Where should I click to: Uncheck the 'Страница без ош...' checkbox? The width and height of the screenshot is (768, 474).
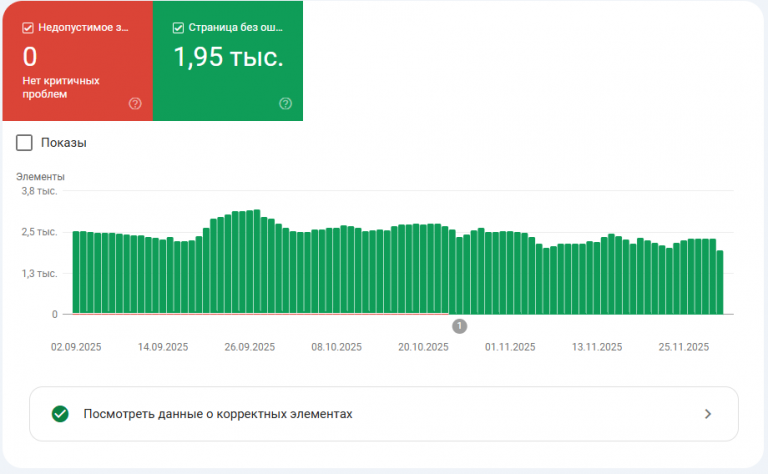coord(178,28)
